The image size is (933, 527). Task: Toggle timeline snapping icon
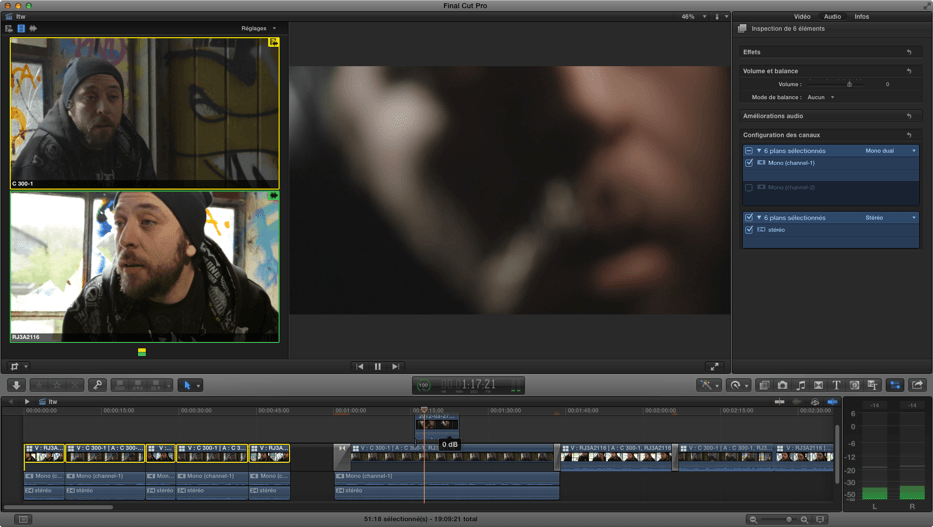pos(832,401)
